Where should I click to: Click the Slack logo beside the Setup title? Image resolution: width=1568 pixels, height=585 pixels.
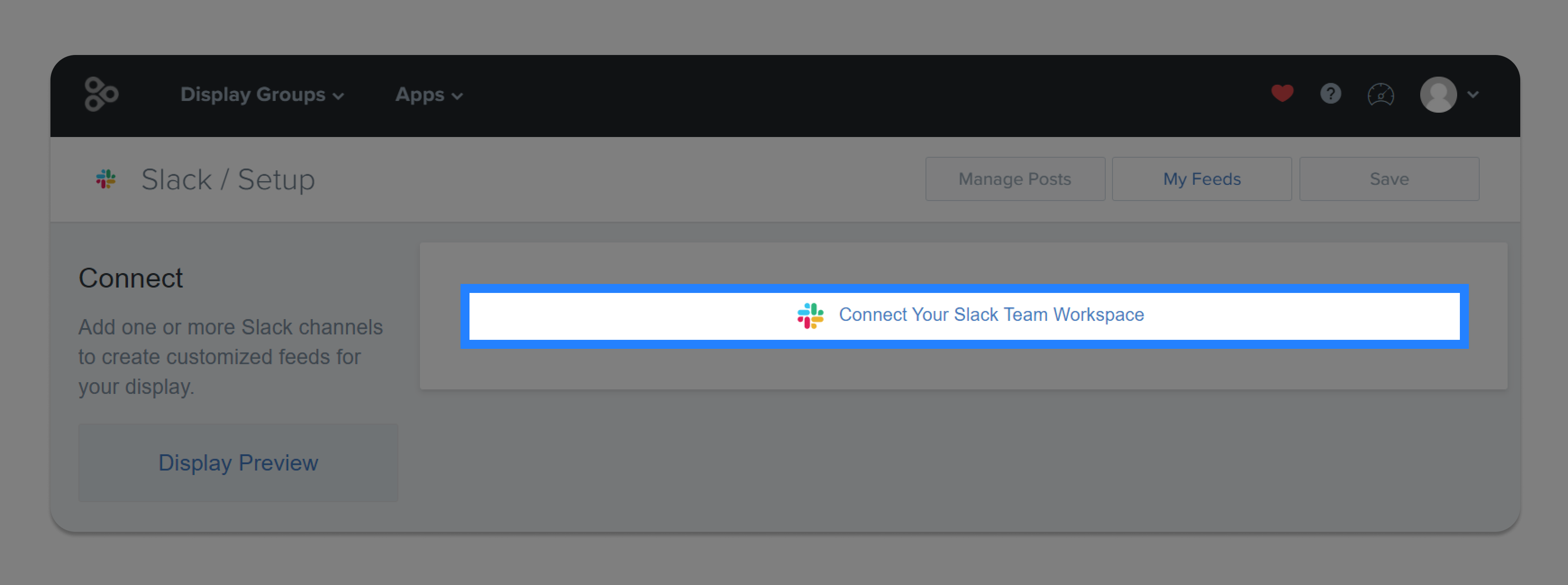pyautogui.click(x=106, y=179)
